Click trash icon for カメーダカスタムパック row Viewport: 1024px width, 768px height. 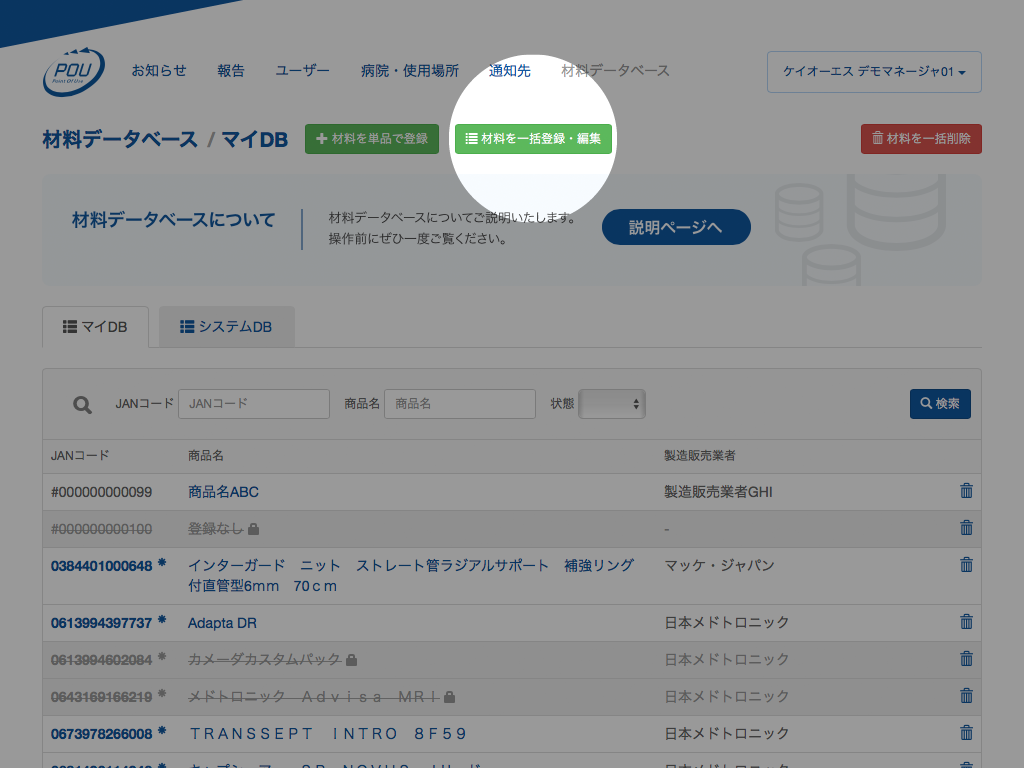[966, 659]
